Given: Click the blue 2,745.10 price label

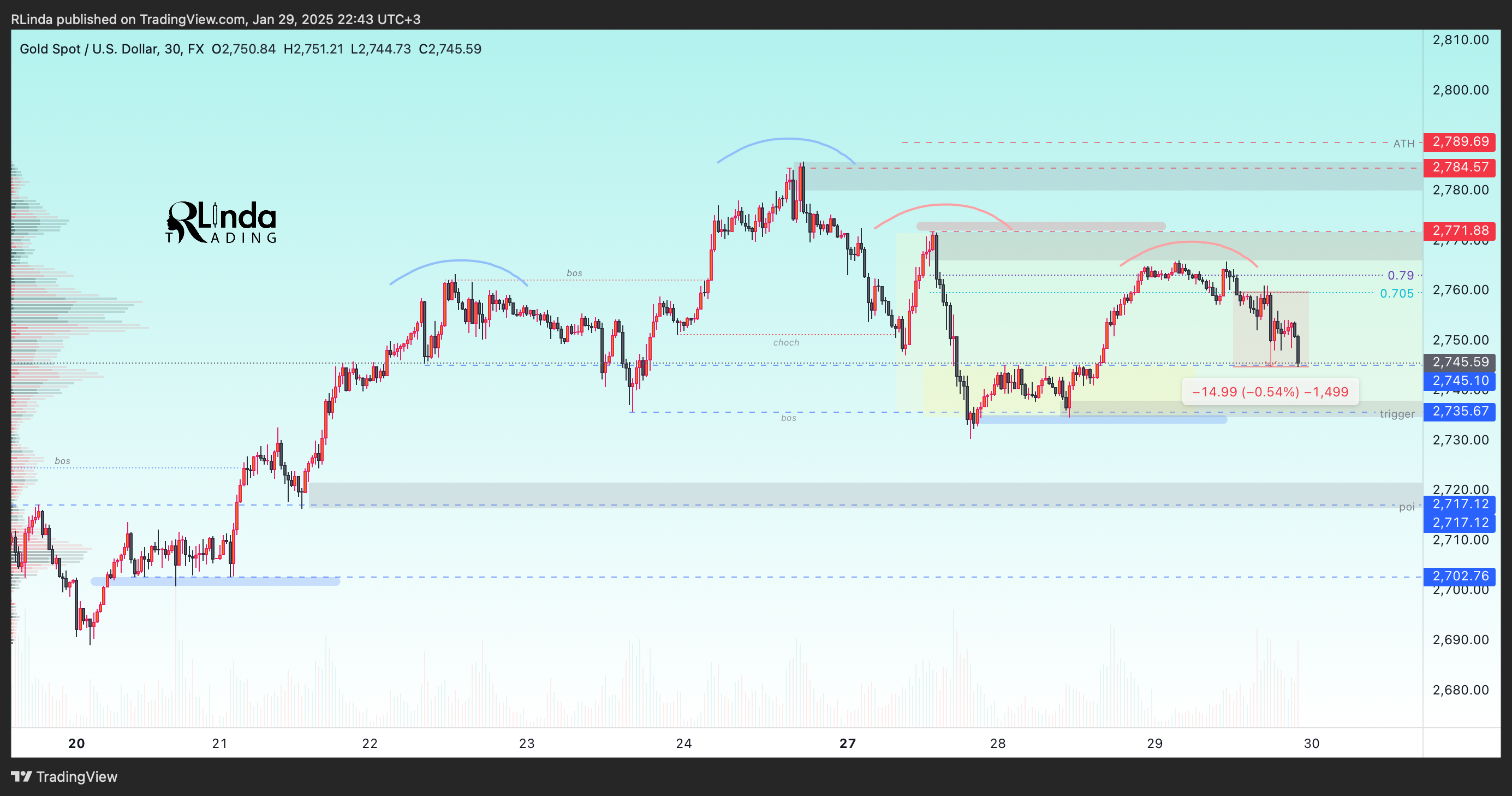Looking at the screenshot, I should pos(1460,381).
